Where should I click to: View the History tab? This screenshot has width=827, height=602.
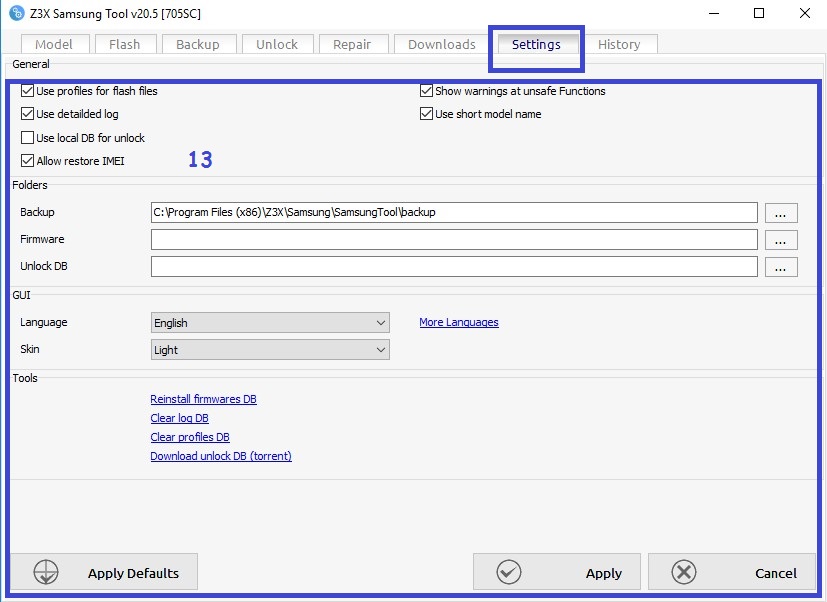coord(619,44)
